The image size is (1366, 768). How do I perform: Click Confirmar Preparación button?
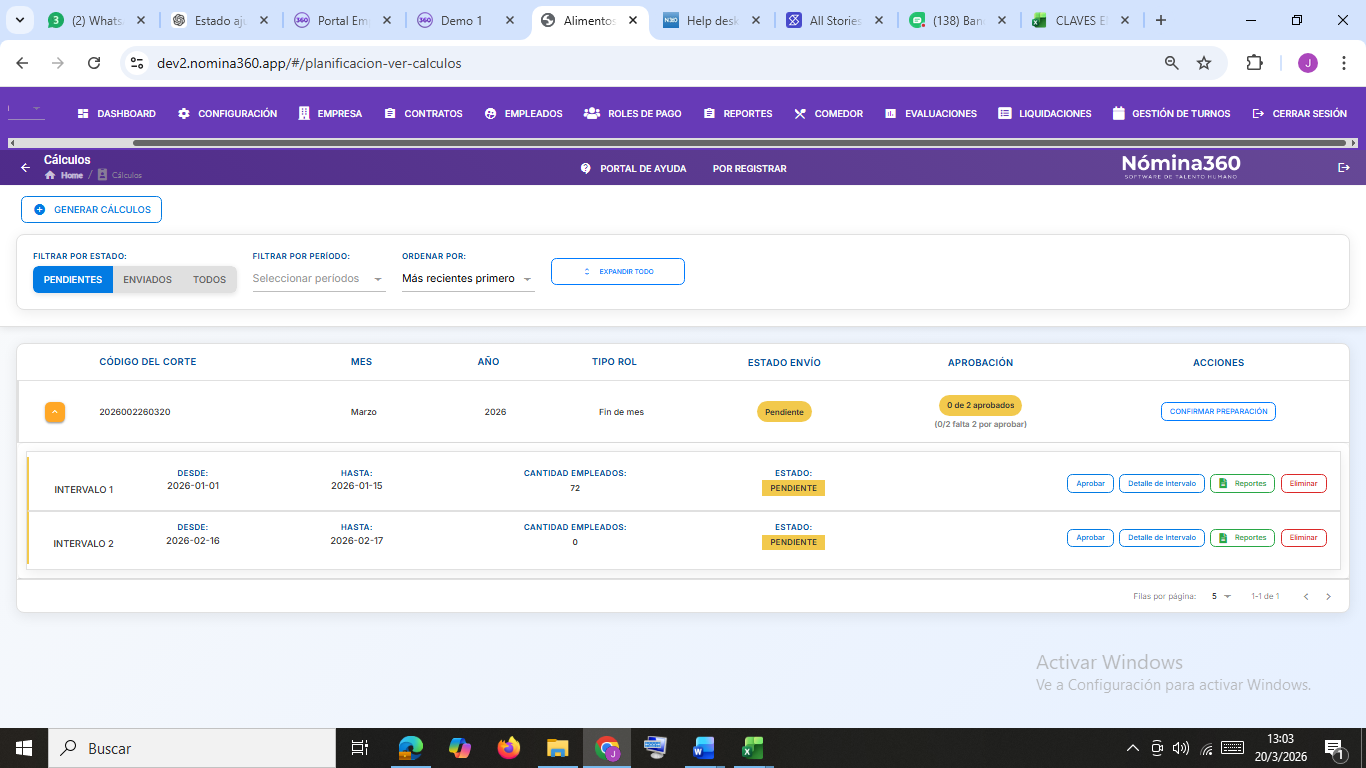[1218, 412]
